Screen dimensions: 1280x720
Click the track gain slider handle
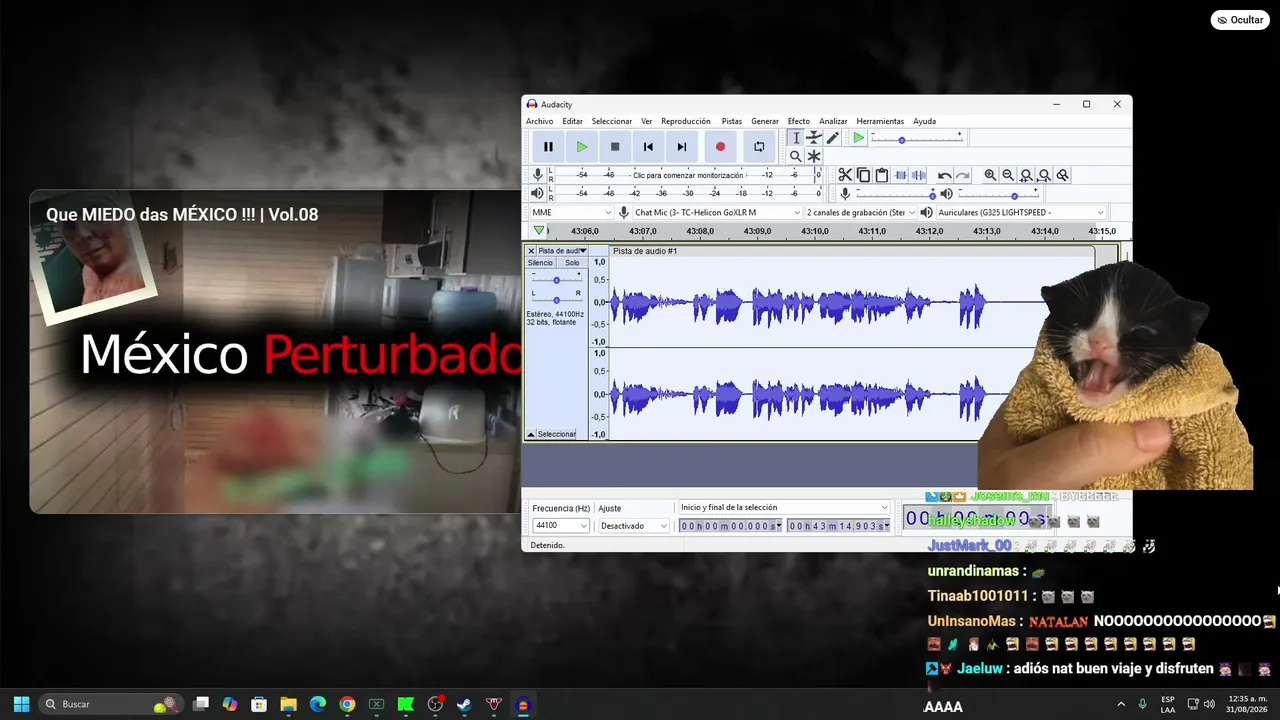pyautogui.click(x=556, y=280)
